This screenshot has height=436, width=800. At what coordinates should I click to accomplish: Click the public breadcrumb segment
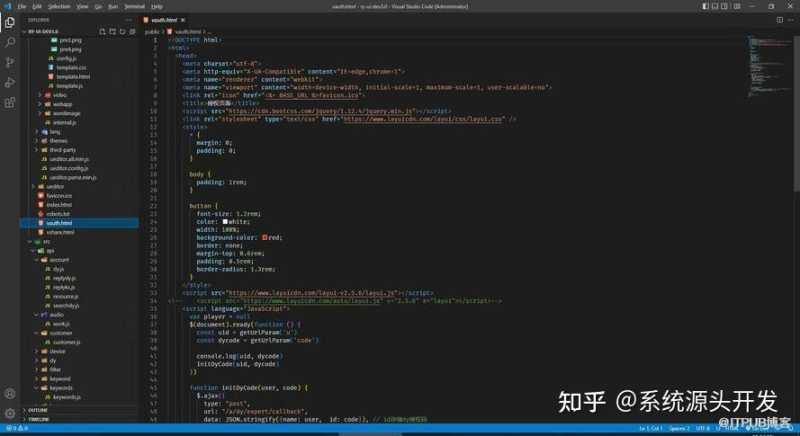(152, 32)
